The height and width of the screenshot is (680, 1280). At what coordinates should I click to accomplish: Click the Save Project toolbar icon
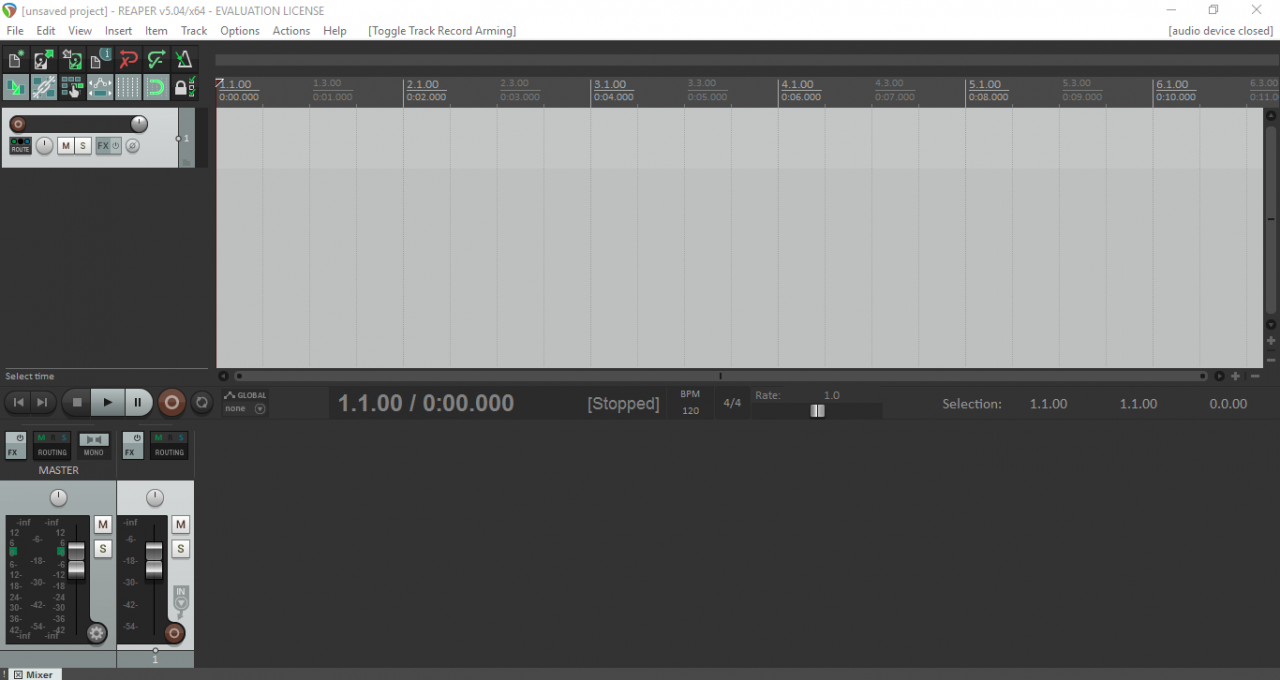[x=72, y=60]
